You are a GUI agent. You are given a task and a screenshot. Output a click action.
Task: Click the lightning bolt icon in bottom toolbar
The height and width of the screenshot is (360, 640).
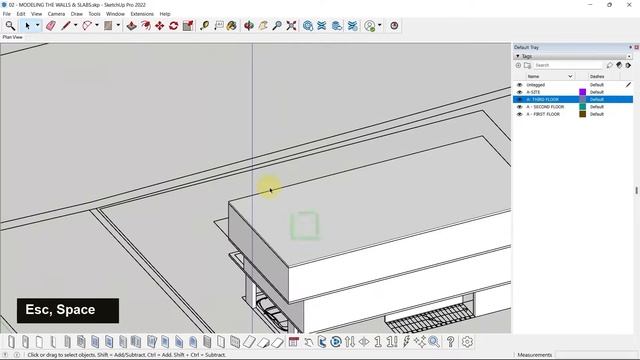click(406, 342)
